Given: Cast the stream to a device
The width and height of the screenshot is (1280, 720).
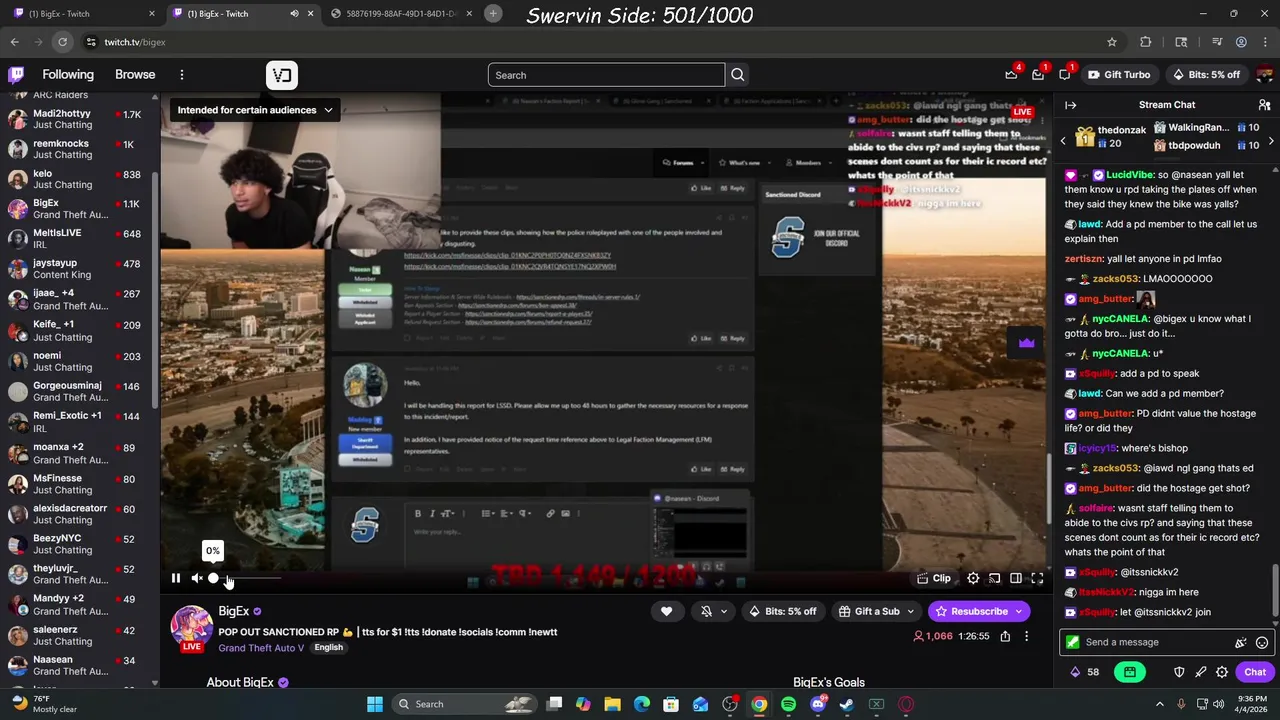Looking at the screenshot, I should tap(994, 578).
